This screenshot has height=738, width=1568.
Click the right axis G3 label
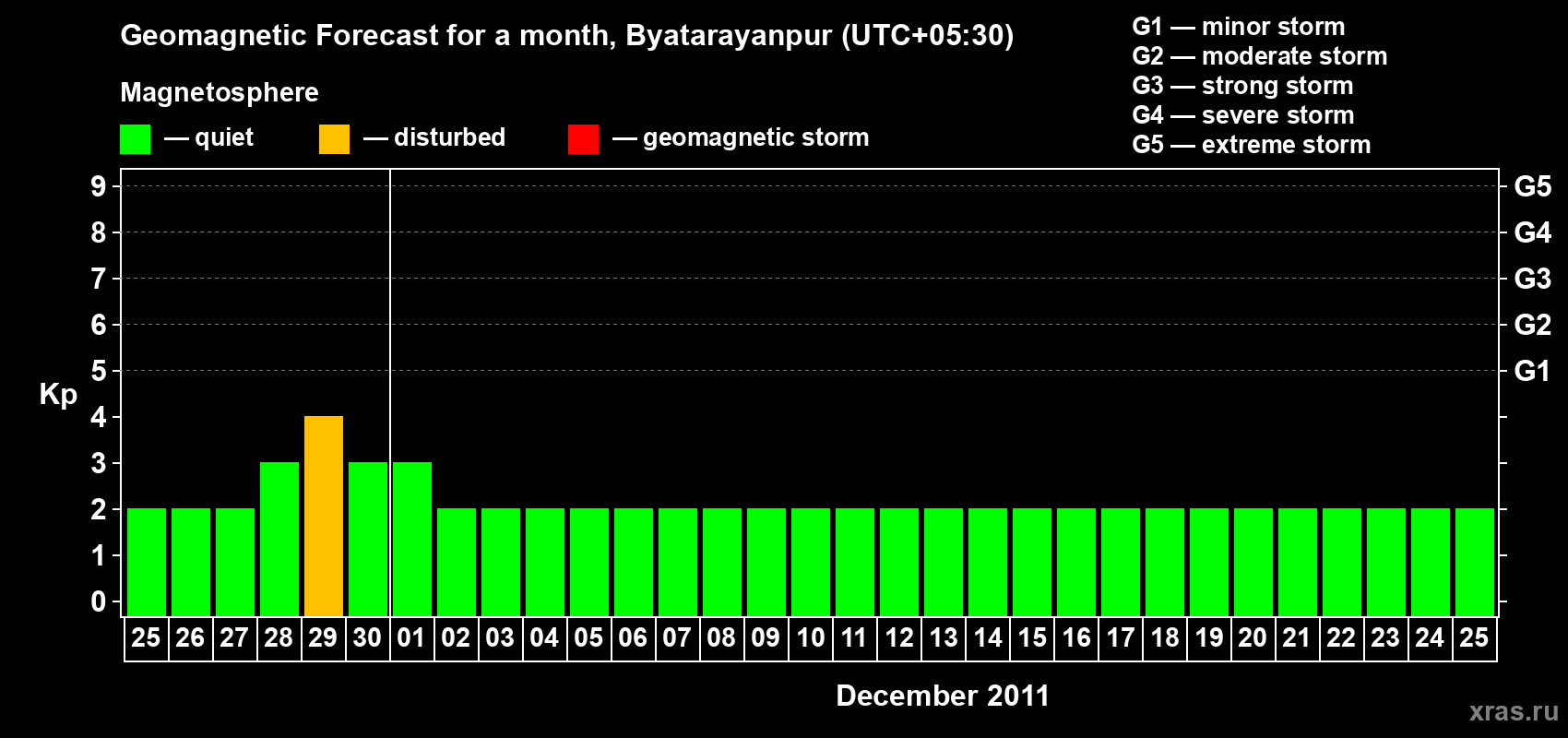coord(1533,279)
